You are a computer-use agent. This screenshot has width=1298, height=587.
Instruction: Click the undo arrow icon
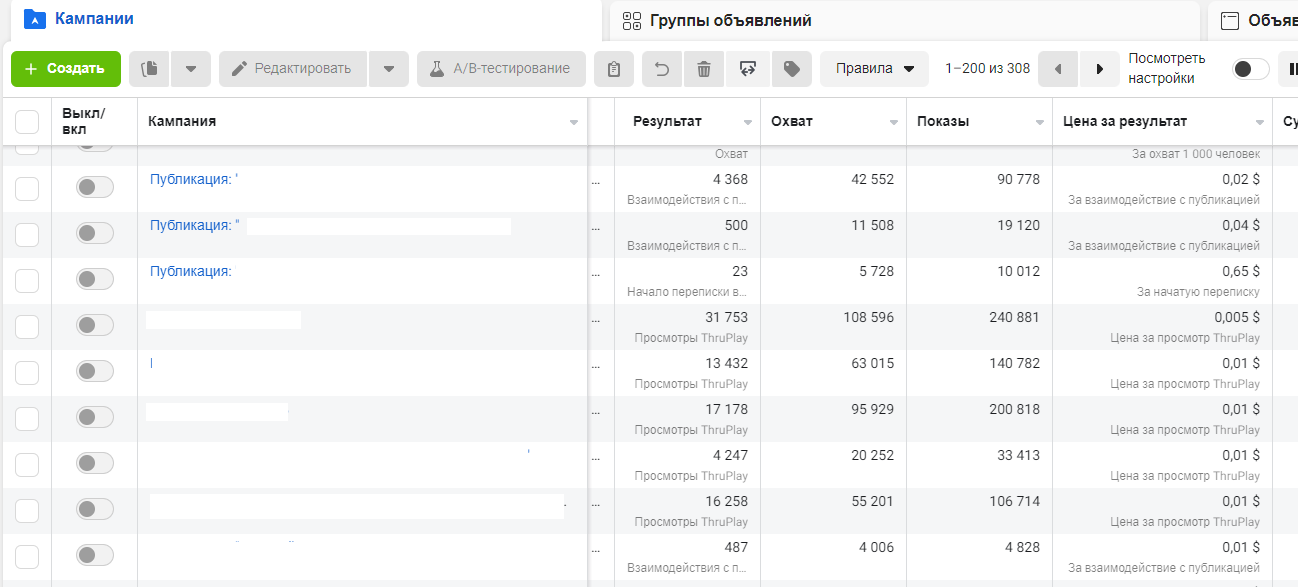point(662,69)
